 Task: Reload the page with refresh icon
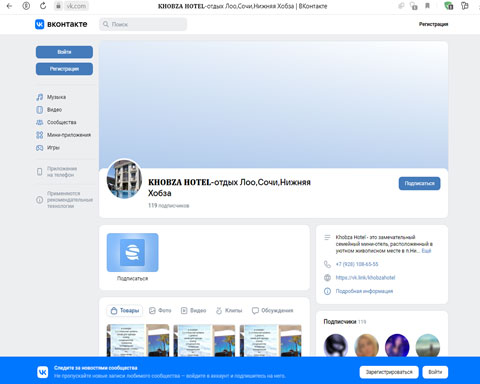pos(43,6)
